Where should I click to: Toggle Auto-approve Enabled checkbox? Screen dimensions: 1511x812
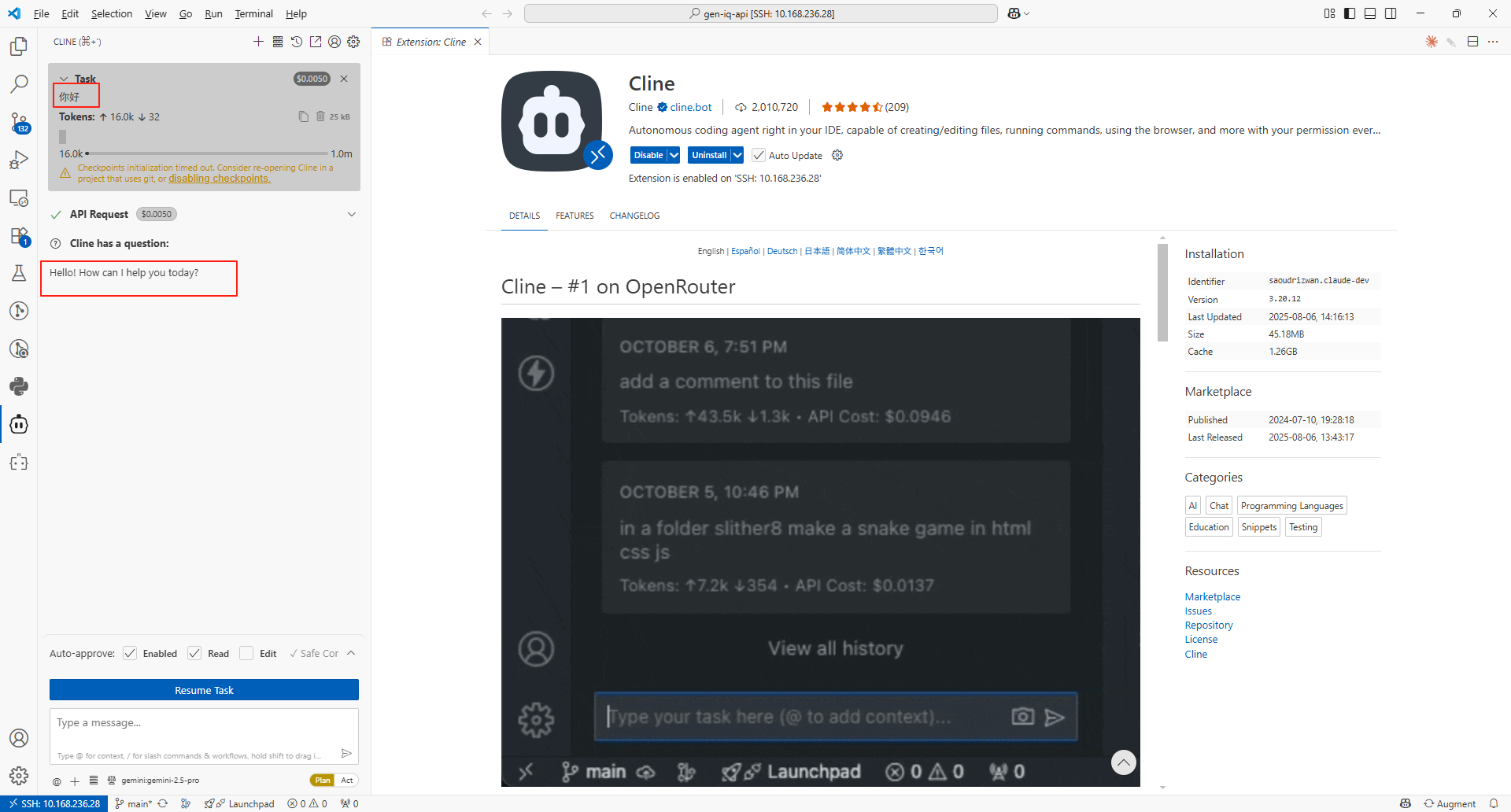pos(130,653)
